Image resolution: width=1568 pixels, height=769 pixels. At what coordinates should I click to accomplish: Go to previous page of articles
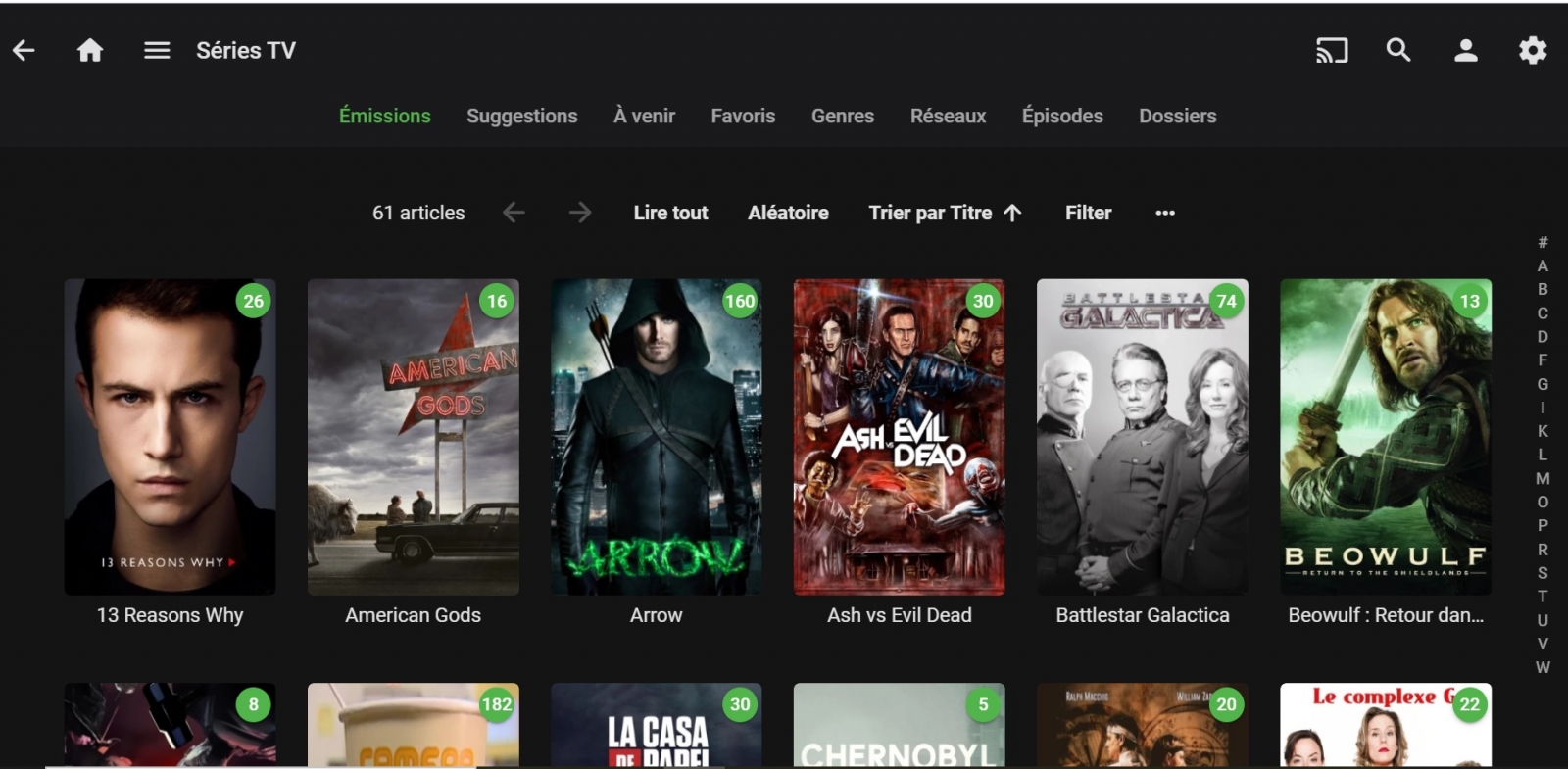coord(514,213)
